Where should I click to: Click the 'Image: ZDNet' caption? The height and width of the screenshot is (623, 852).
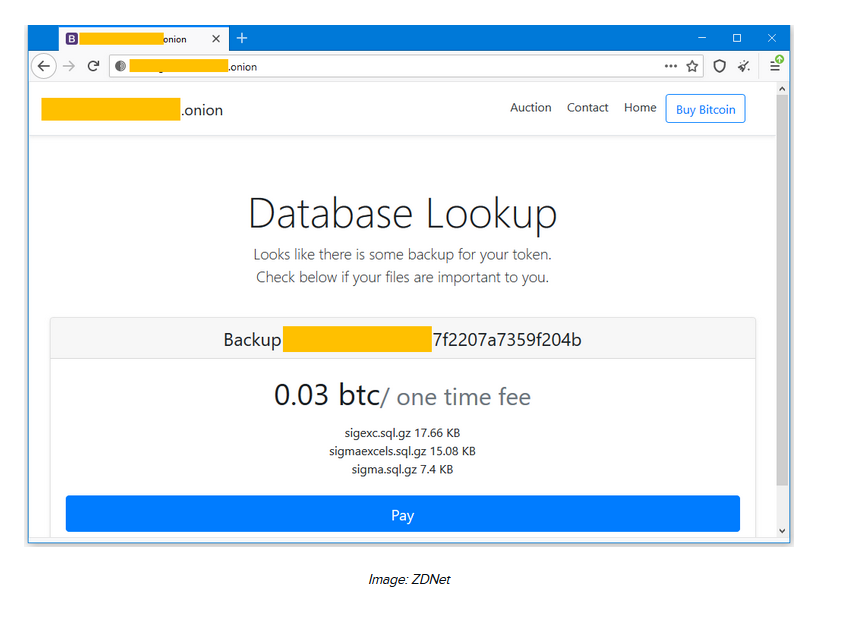coord(409,580)
